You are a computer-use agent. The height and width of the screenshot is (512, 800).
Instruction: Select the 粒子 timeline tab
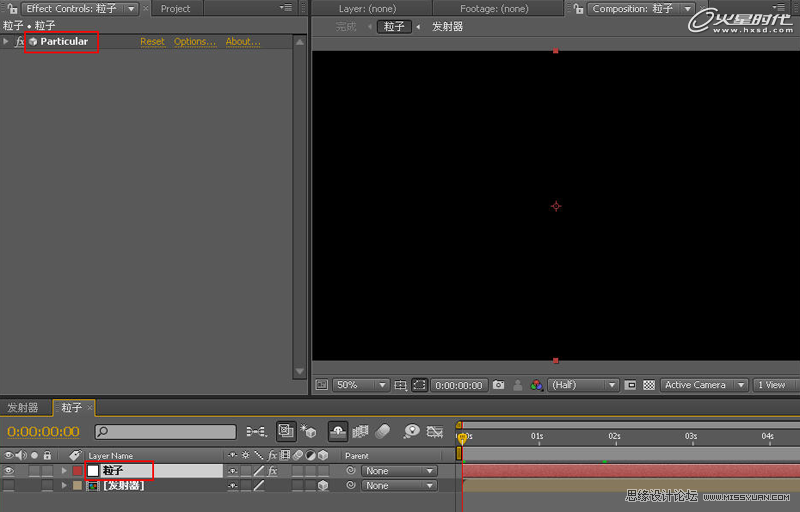(71, 407)
